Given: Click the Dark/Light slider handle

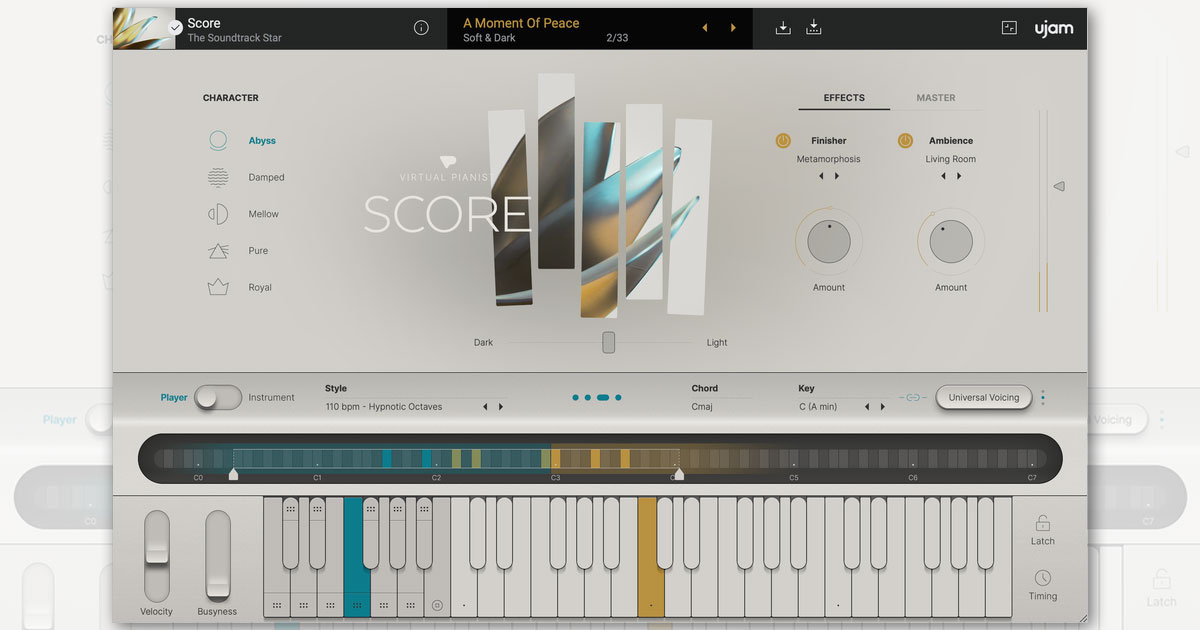Looking at the screenshot, I should click(x=608, y=342).
